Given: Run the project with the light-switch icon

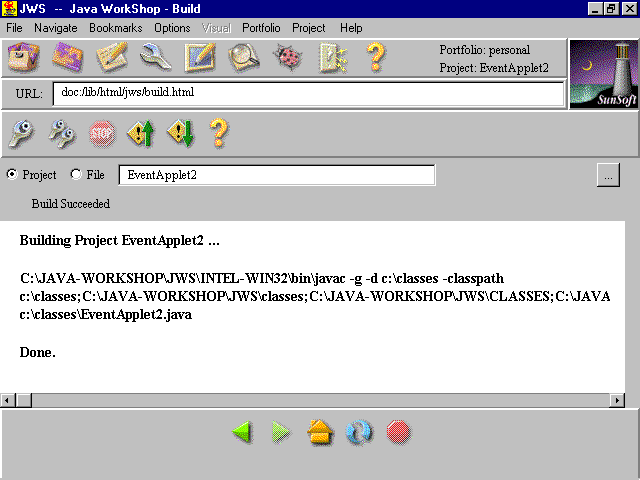Looking at the screenshot, I should pos(333,58).
